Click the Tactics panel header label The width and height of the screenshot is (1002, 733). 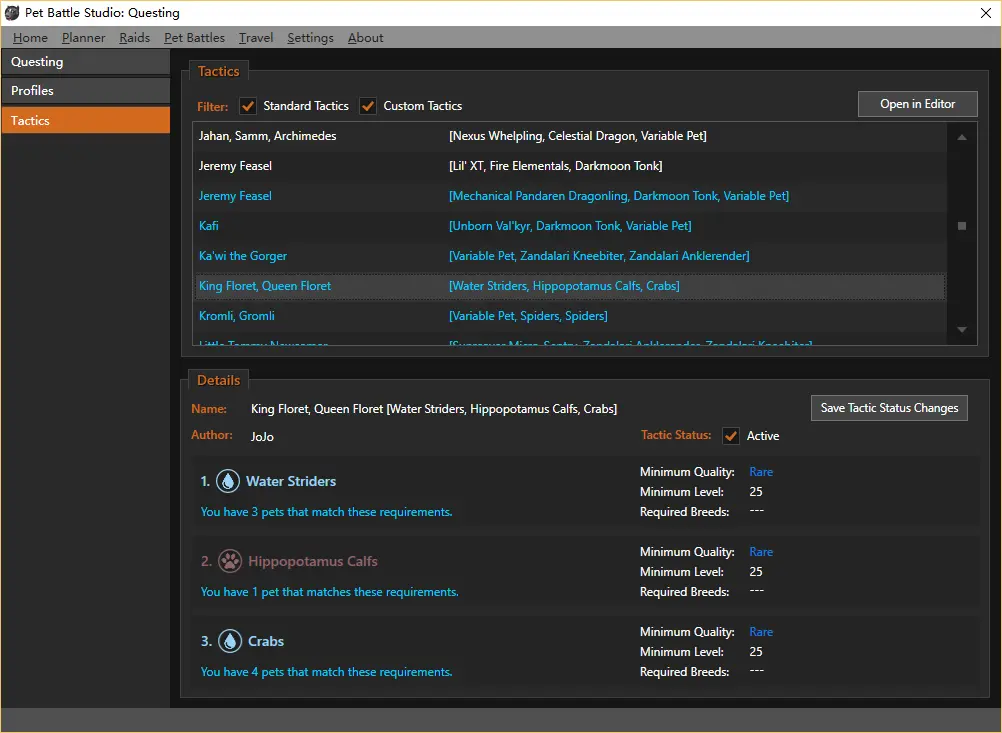(x=219, y=72)
